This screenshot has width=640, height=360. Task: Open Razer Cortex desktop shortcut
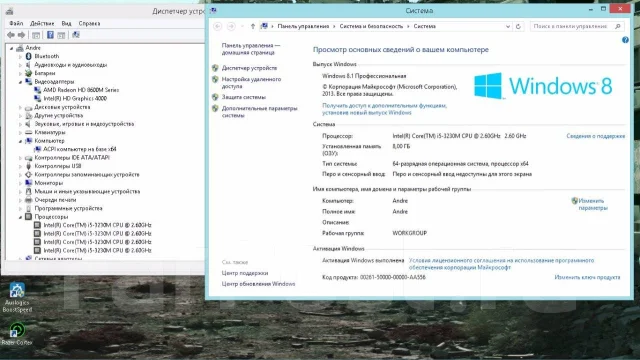[x=16, y=334]
